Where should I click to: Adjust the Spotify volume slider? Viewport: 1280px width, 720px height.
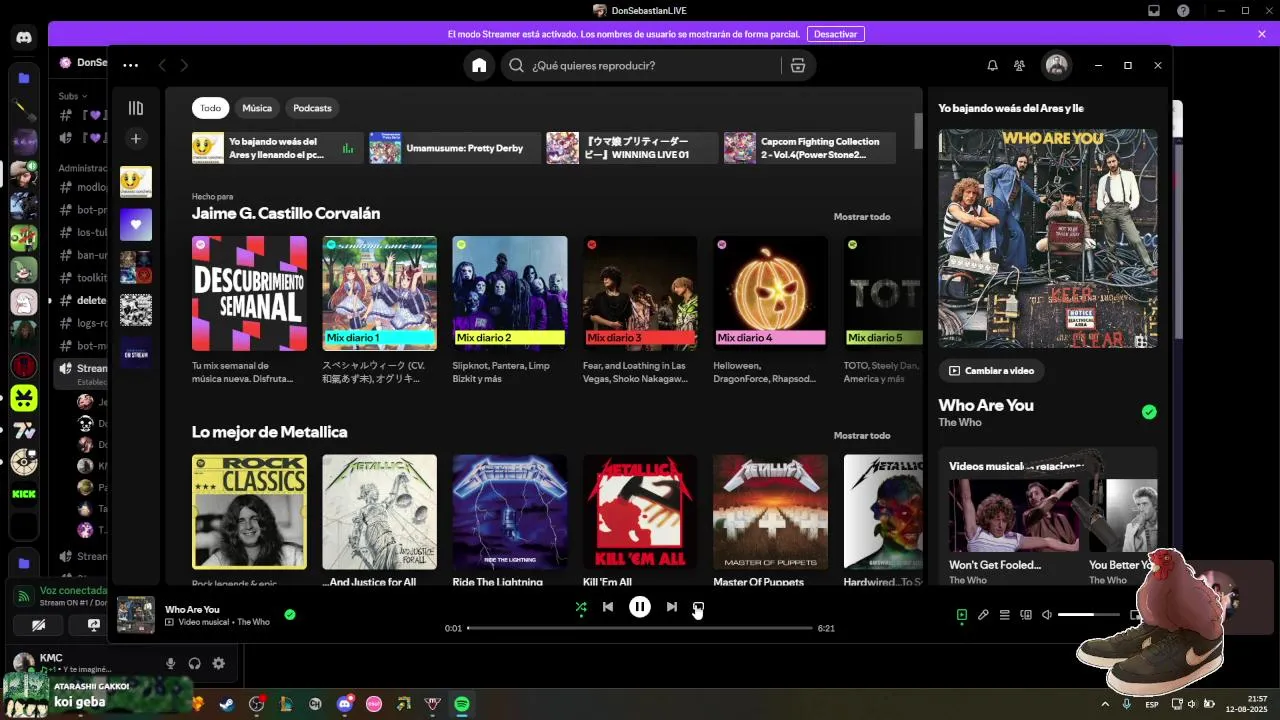tap(1089, 615)
